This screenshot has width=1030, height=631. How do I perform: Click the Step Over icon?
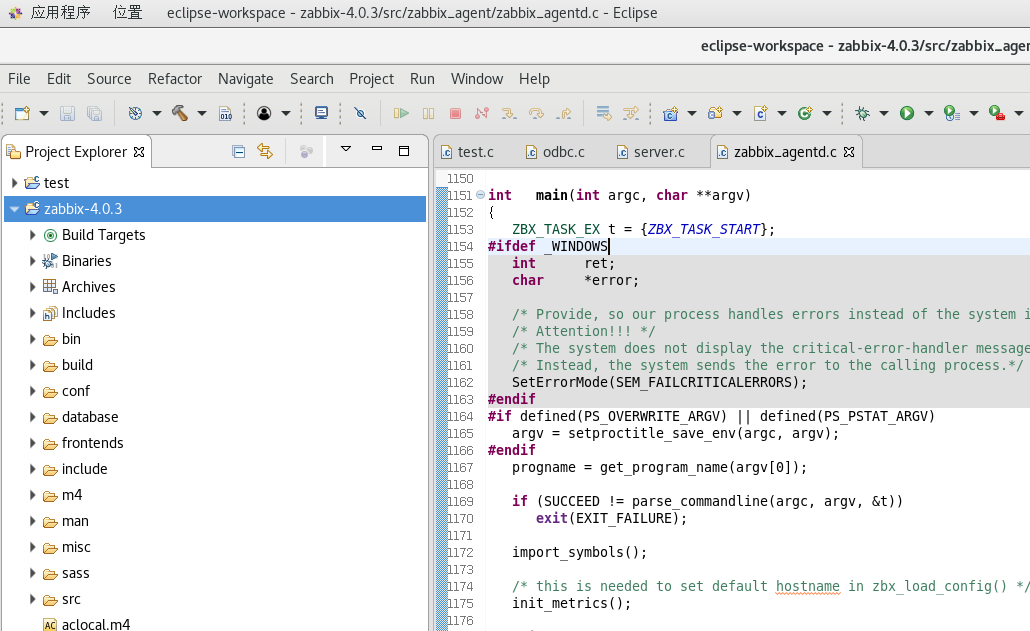coord(536,113)
